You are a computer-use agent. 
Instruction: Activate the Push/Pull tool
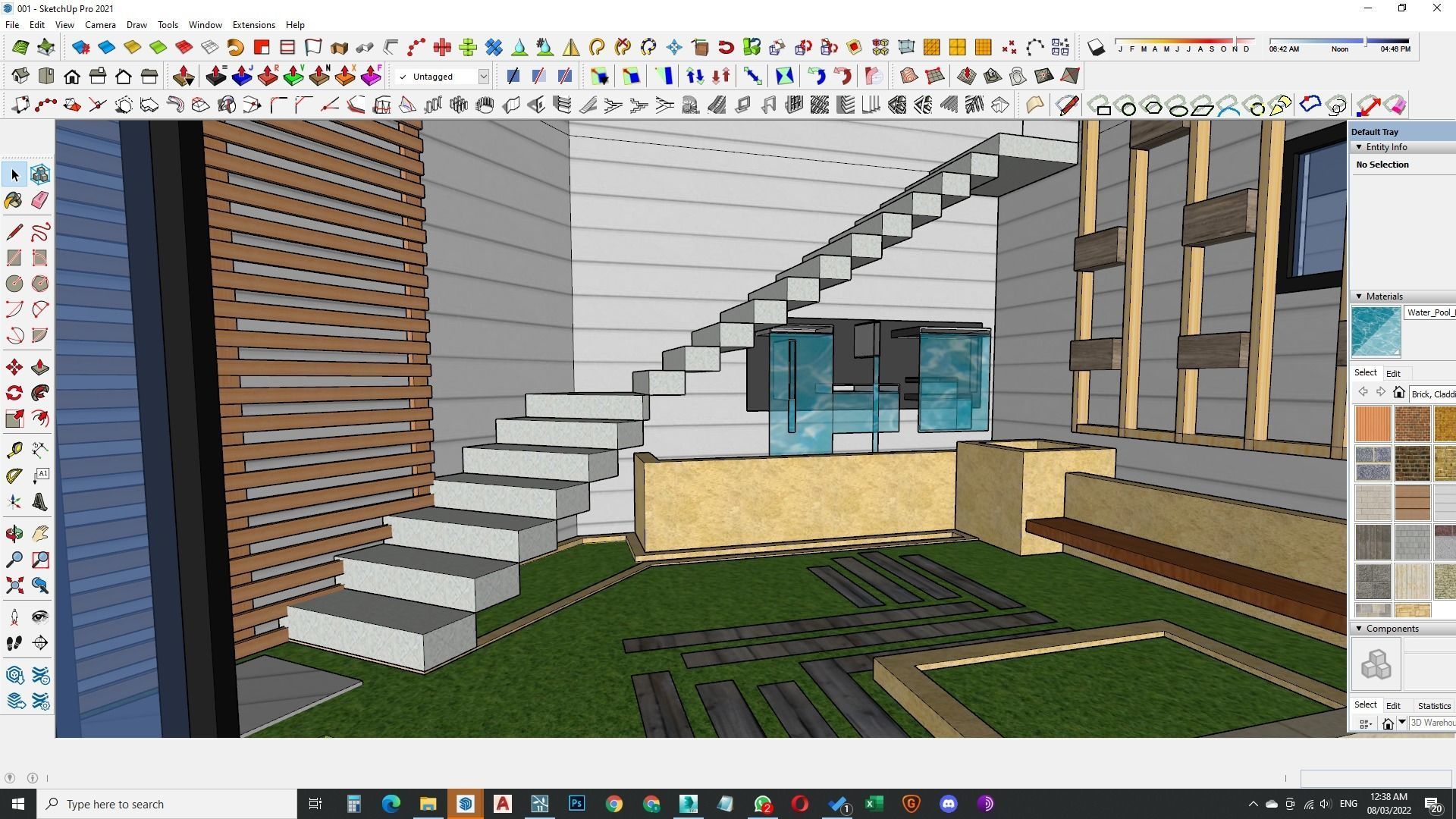point(40,368)
